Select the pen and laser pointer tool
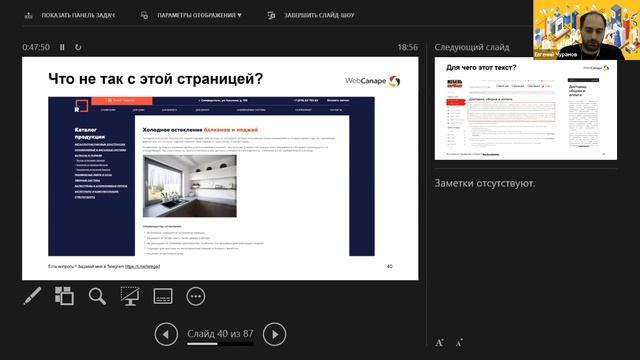Image resolution: width=640 pixels, height=360 pixels. coord(33,296)
